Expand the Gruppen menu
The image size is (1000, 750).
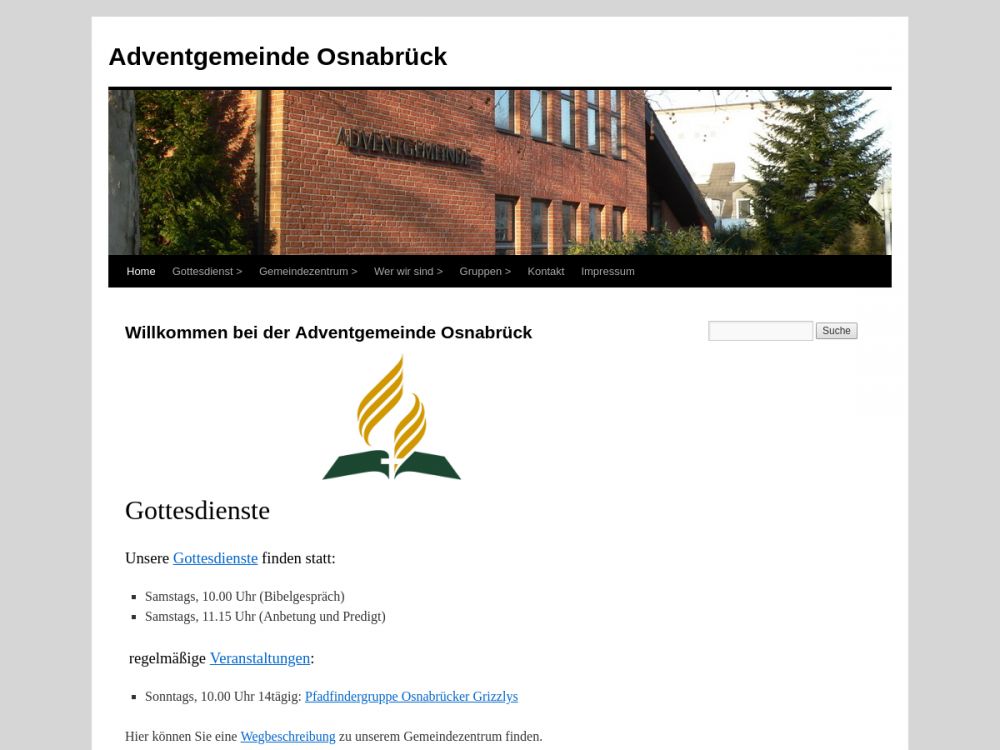[485, 271]
